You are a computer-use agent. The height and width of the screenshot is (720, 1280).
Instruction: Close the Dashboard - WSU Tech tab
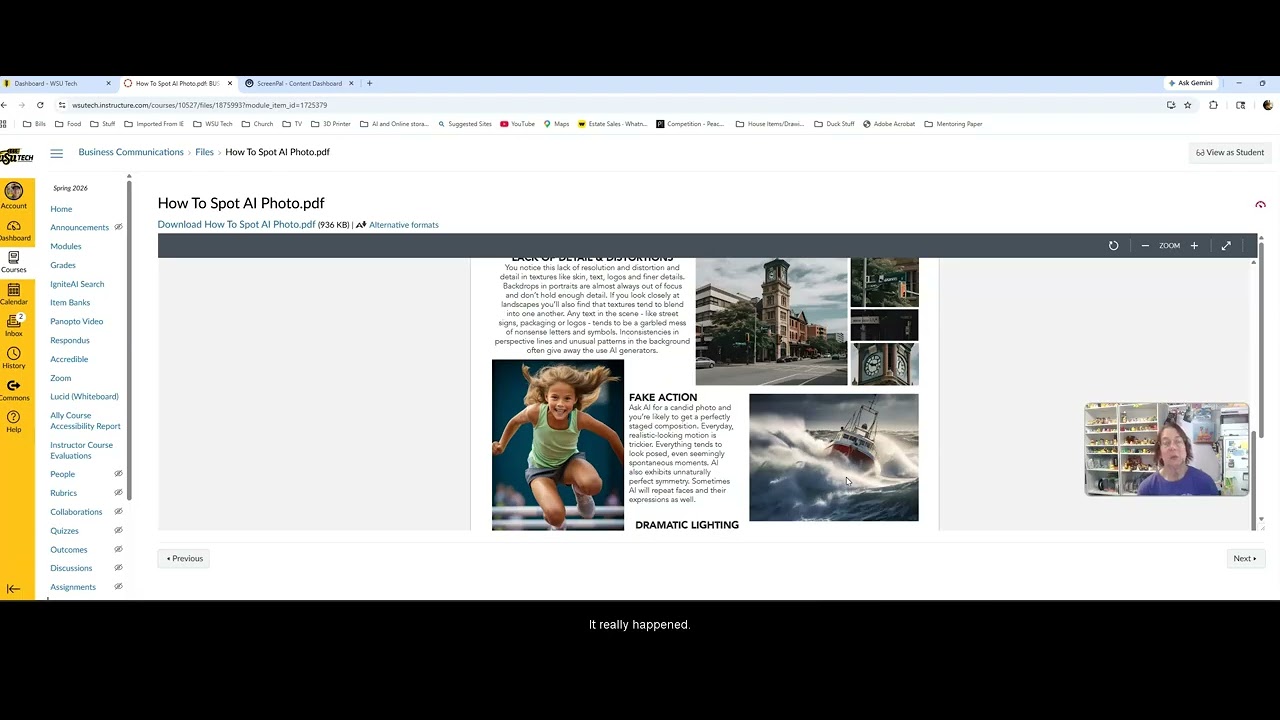click(108, 84)
